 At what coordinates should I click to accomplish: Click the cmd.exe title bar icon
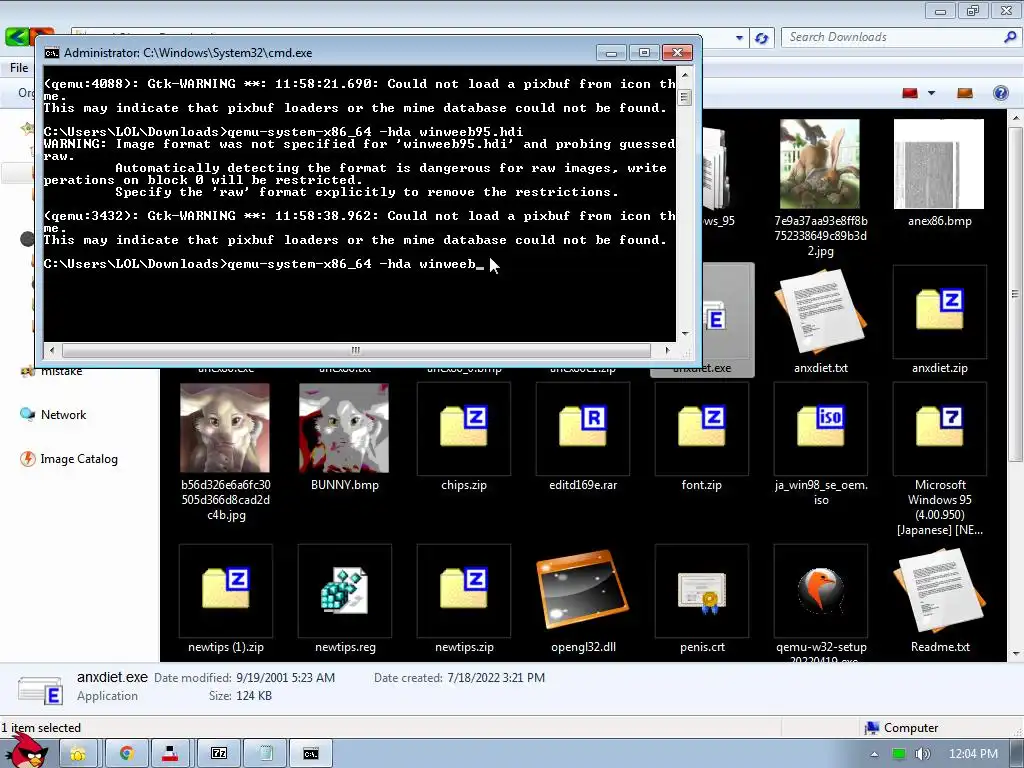click(52, 53)
